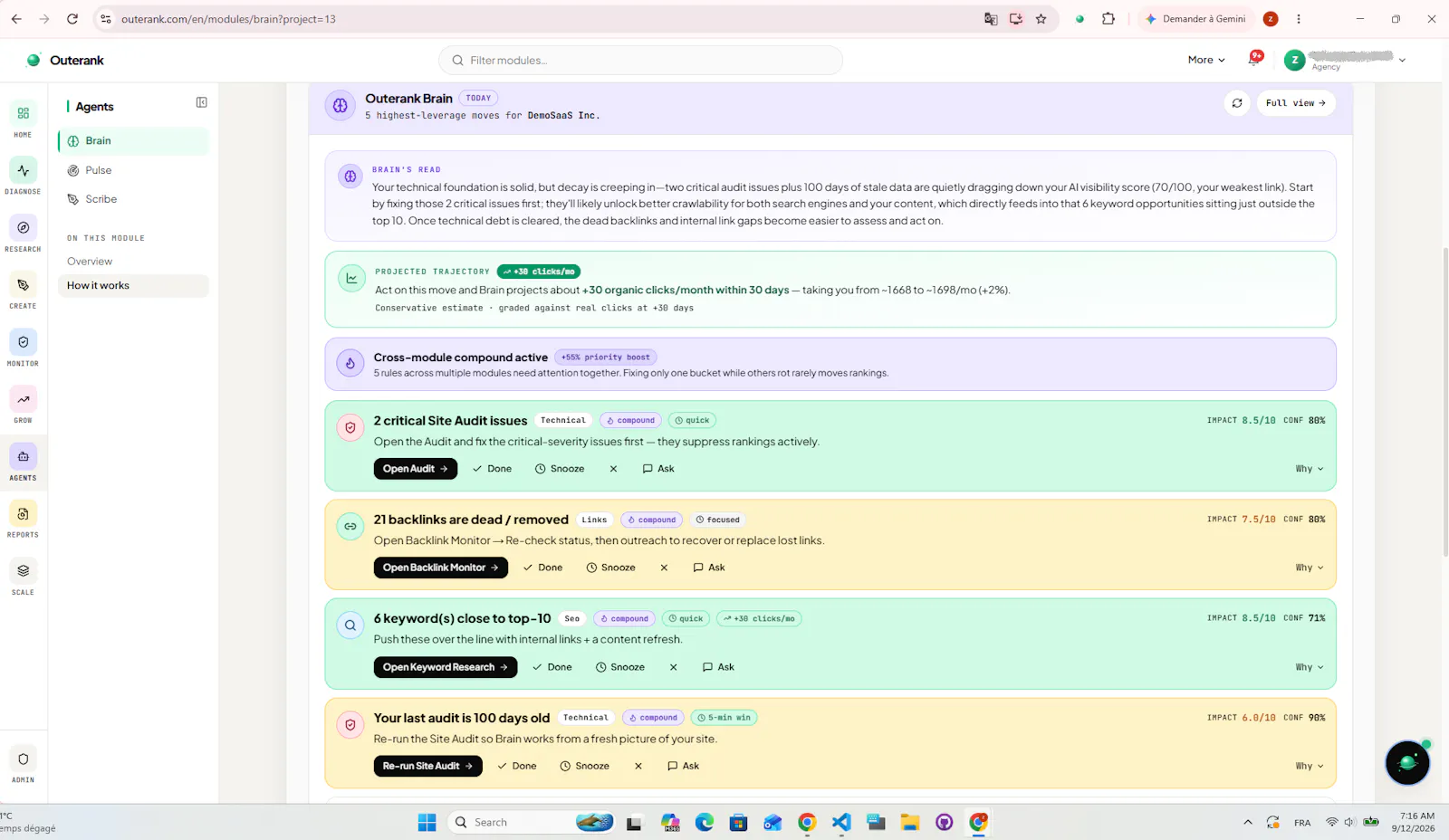
Task: Click the Open Audit button
Action: [415, 469]
